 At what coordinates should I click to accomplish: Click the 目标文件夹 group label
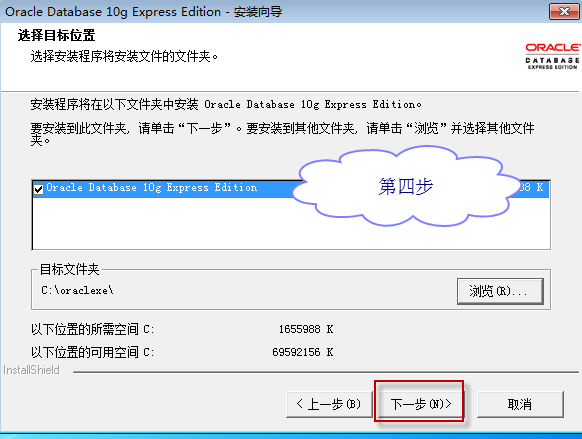pos(69,269)
